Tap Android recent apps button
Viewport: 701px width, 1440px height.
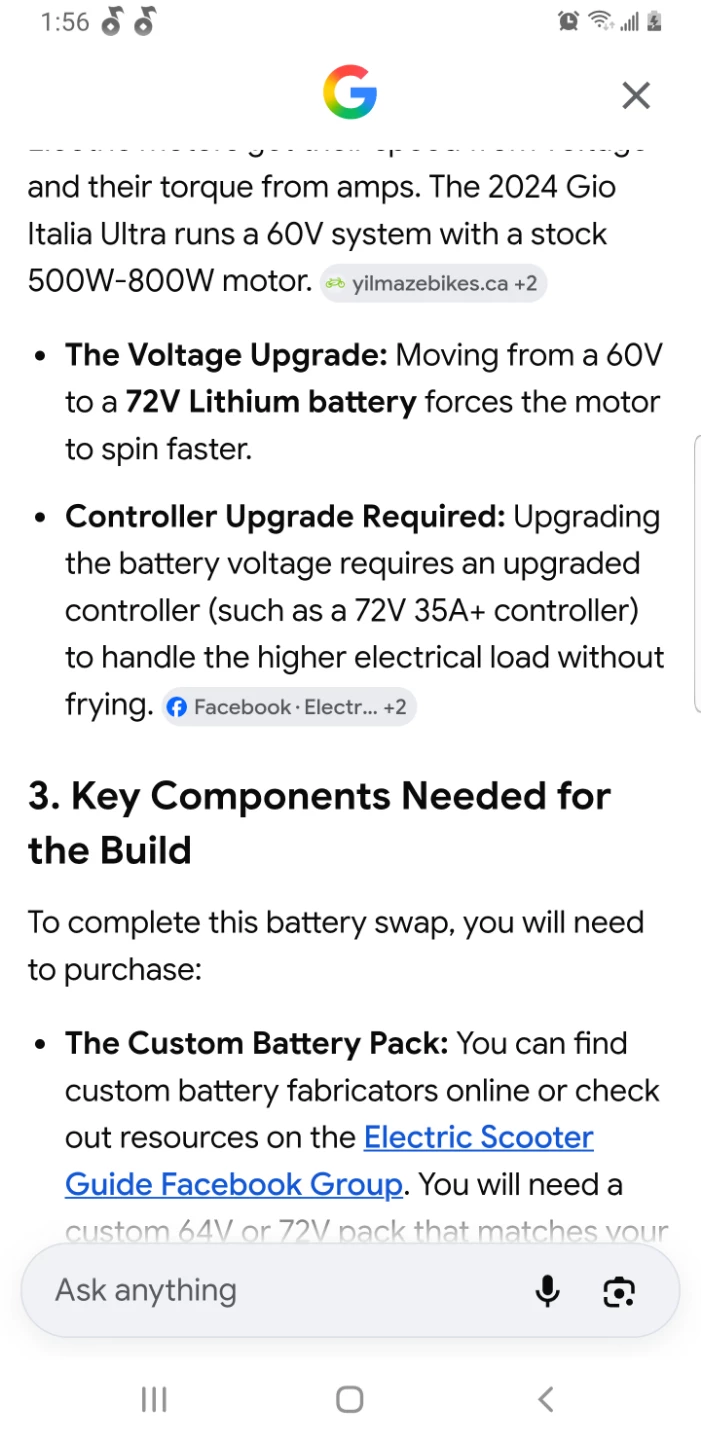(154, 1399)
